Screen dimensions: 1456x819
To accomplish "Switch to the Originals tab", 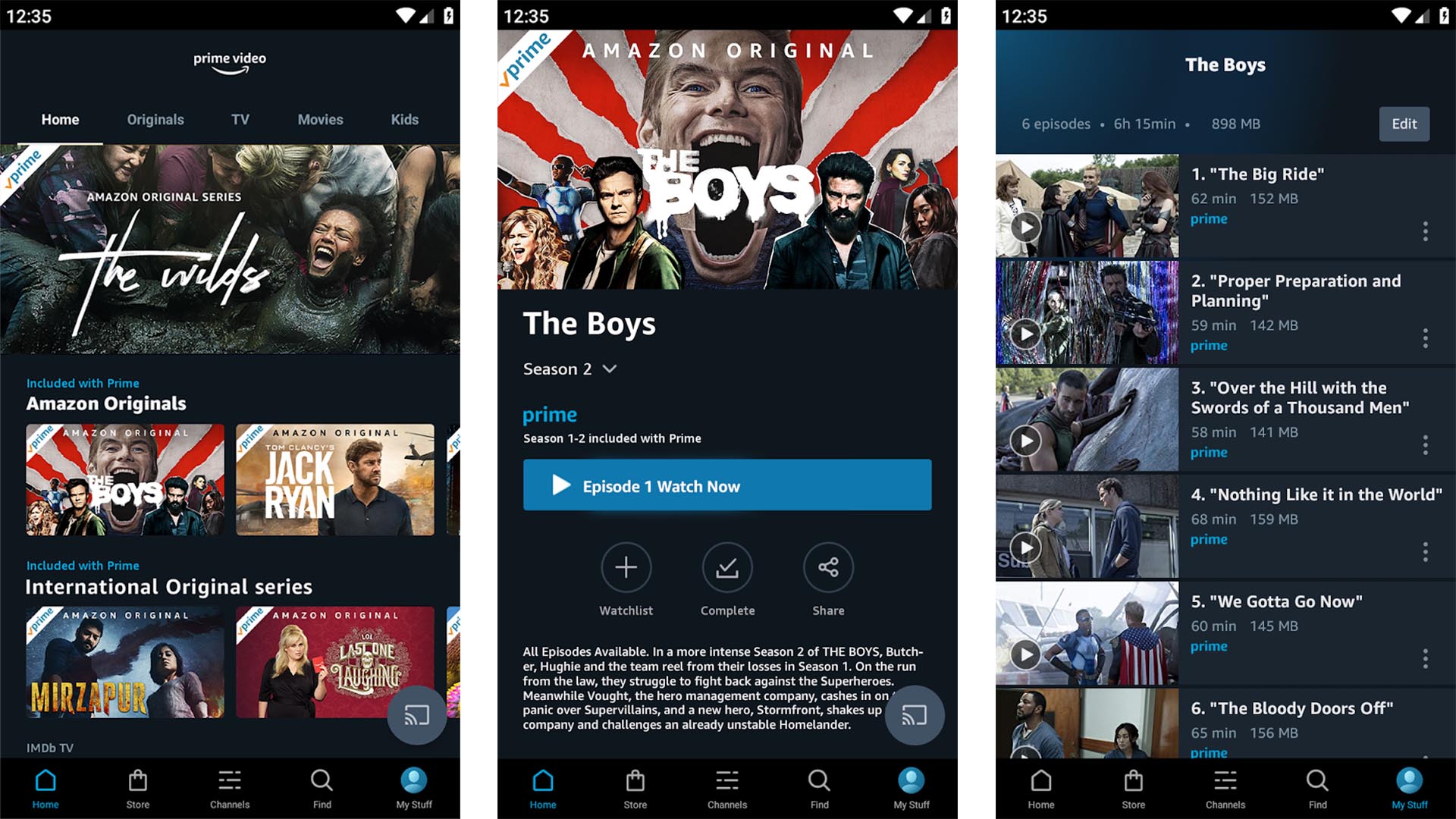I will pos(154,120).
